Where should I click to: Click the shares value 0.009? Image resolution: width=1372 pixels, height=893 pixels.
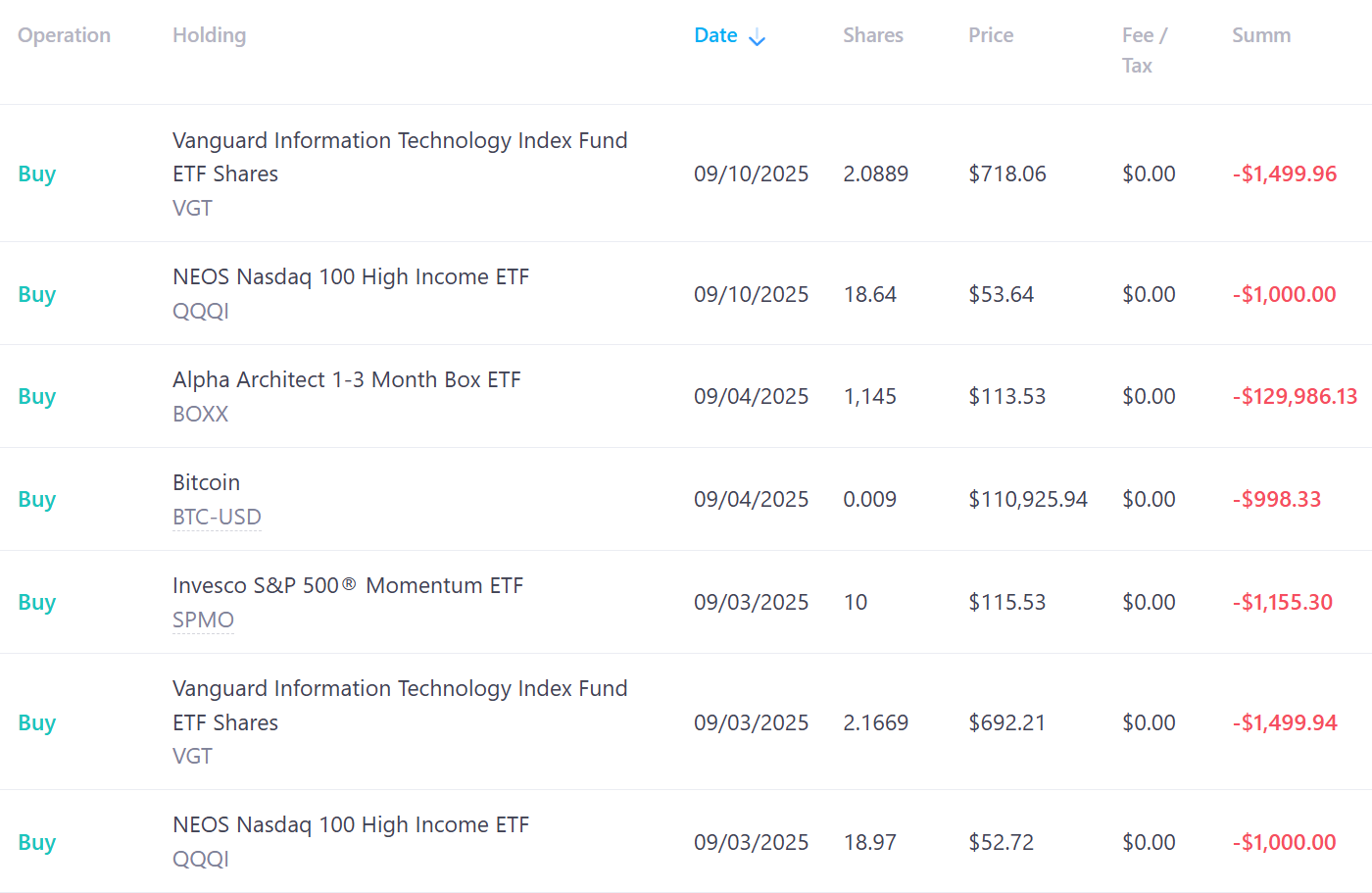(869, 499)
